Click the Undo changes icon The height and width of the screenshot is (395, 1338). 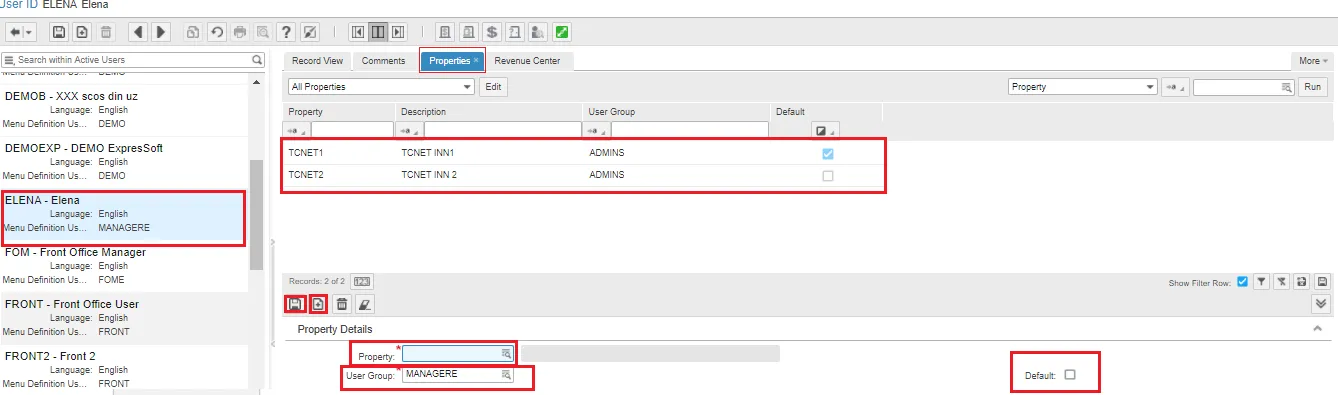pyautogui.click(x=216, y=32)
